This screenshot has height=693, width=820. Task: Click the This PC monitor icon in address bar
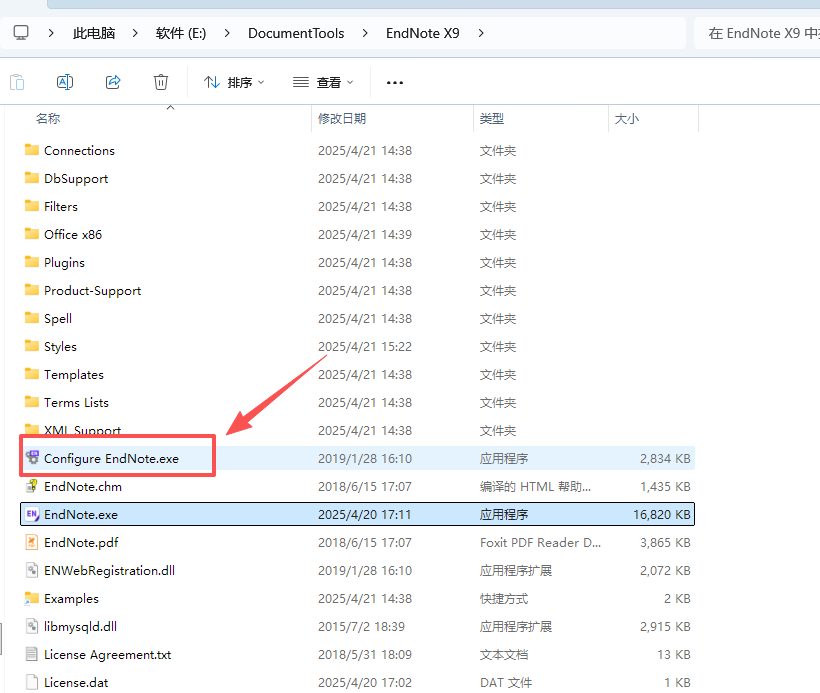coord(21,33)
